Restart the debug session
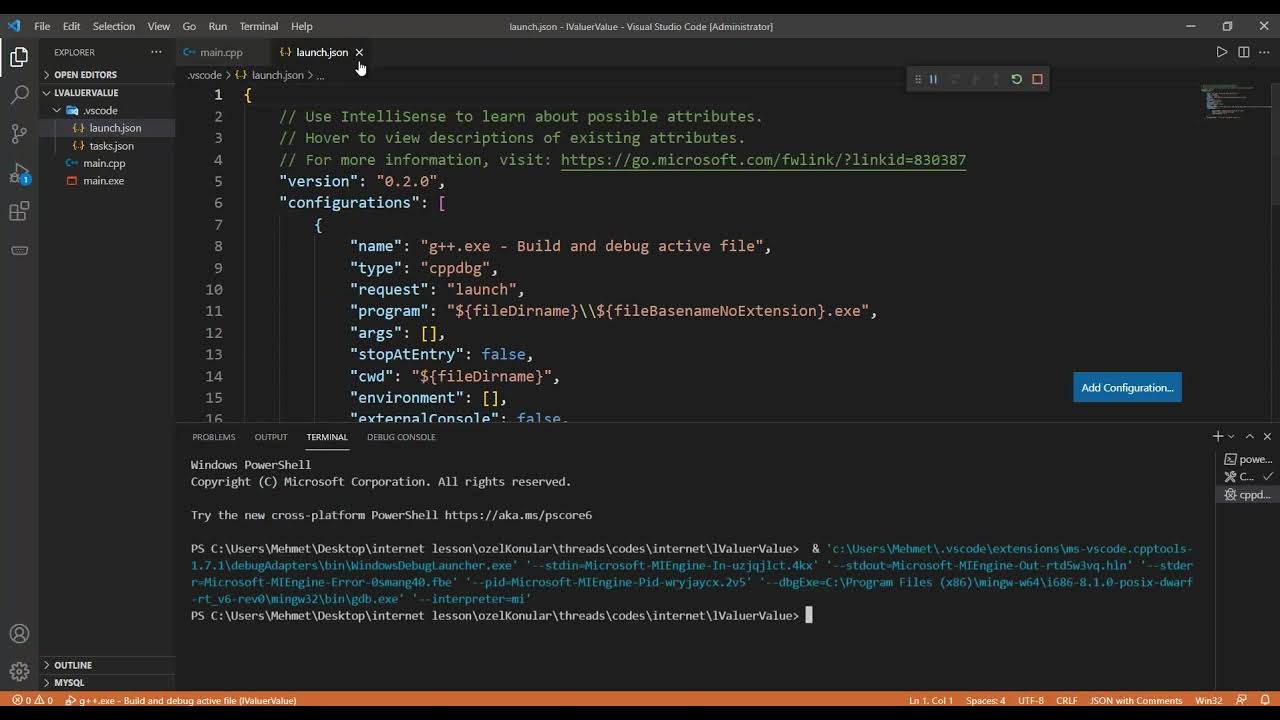Screen dimensions: 1280x720 click(x=1016, y=79)
